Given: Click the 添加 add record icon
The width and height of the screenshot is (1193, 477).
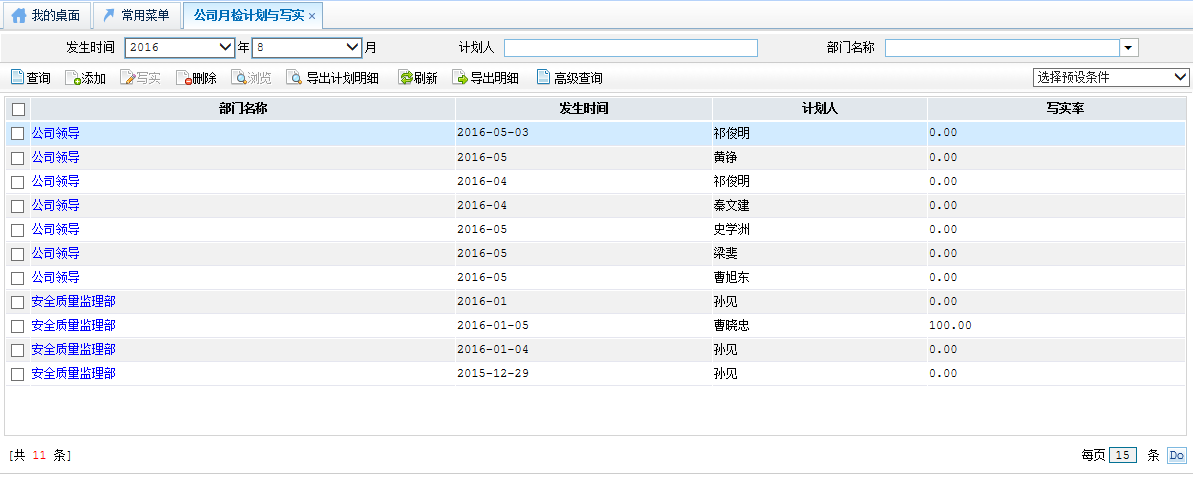Looking at the screenshot, I should coord(73,78).
